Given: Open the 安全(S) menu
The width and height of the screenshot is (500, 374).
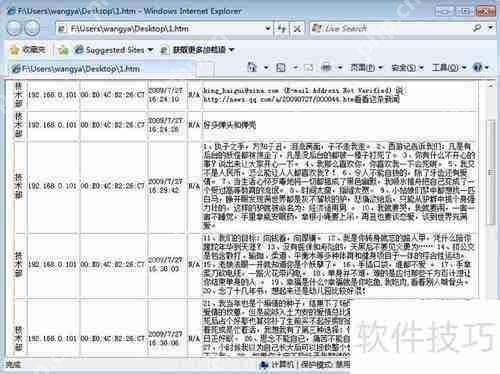Looking at the screenshot, I should pos(407,68).
